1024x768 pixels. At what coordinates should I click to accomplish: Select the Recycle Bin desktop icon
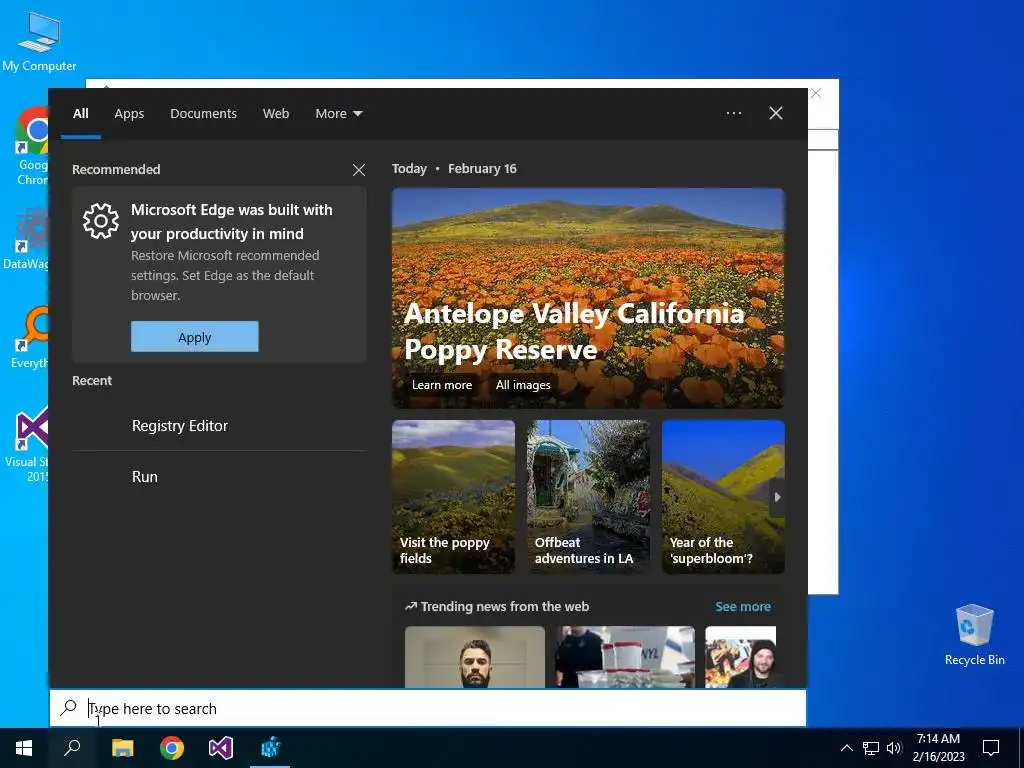coord(974,634)
